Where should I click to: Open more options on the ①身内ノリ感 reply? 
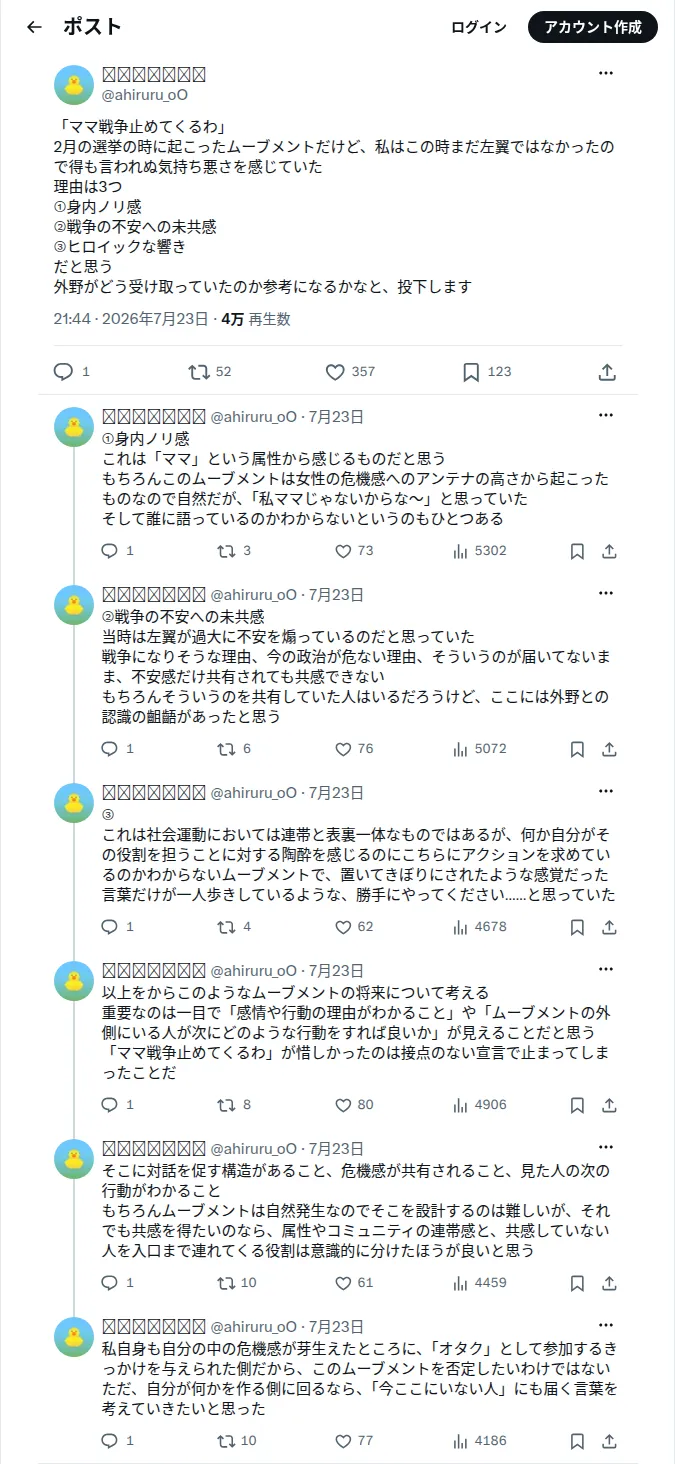[x=606, y=415]
